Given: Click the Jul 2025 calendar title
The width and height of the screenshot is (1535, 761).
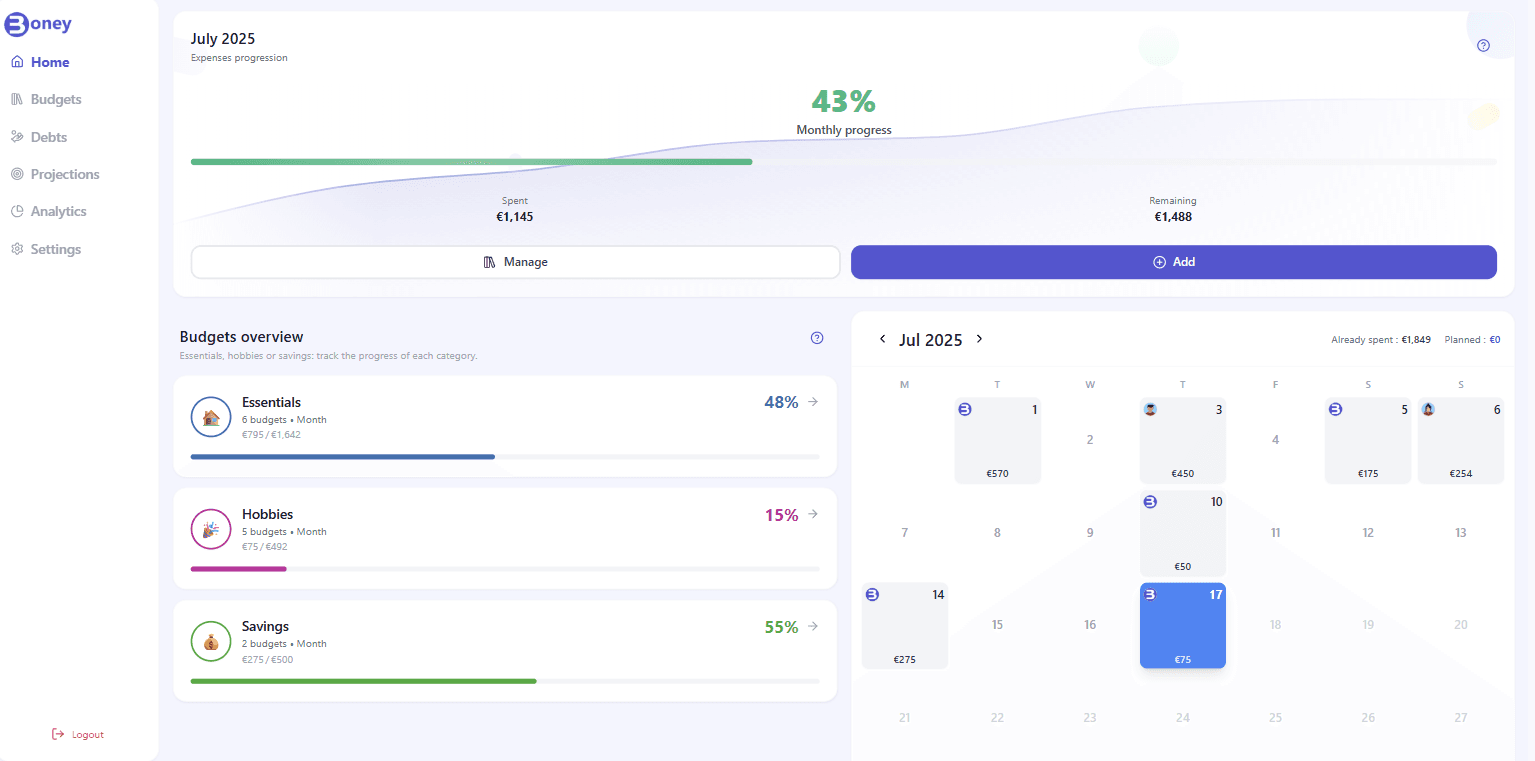Looking at the screenshot, I should click(931, 340).
